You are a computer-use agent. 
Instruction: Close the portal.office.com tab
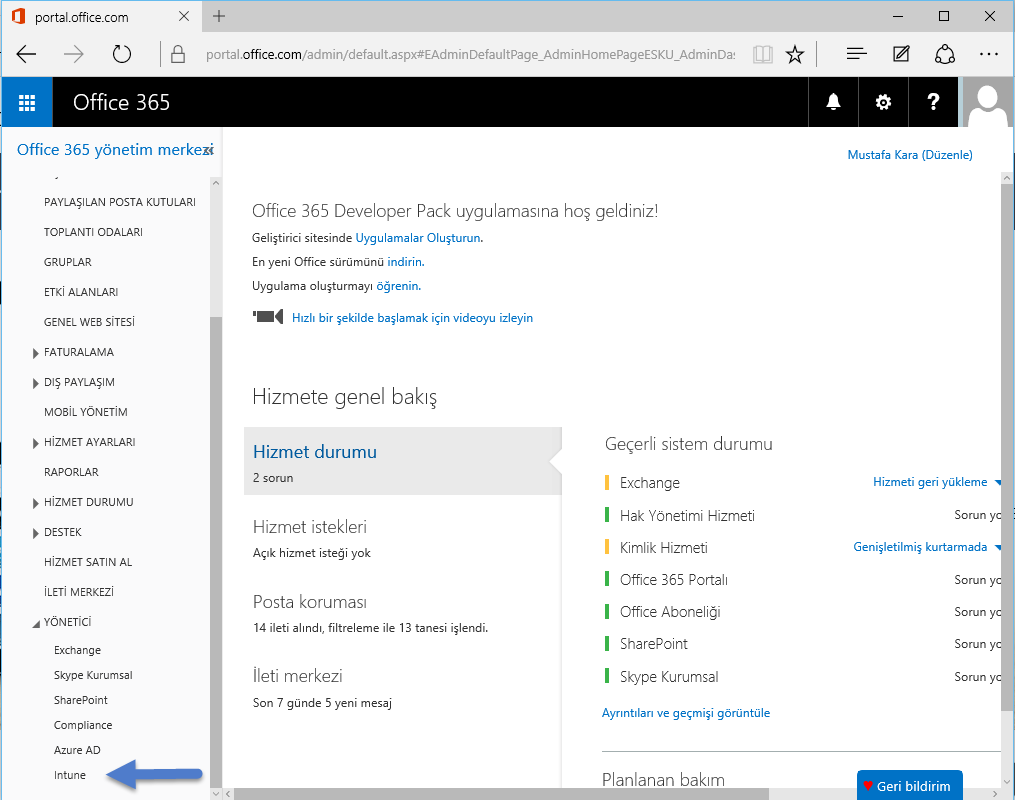184,16
